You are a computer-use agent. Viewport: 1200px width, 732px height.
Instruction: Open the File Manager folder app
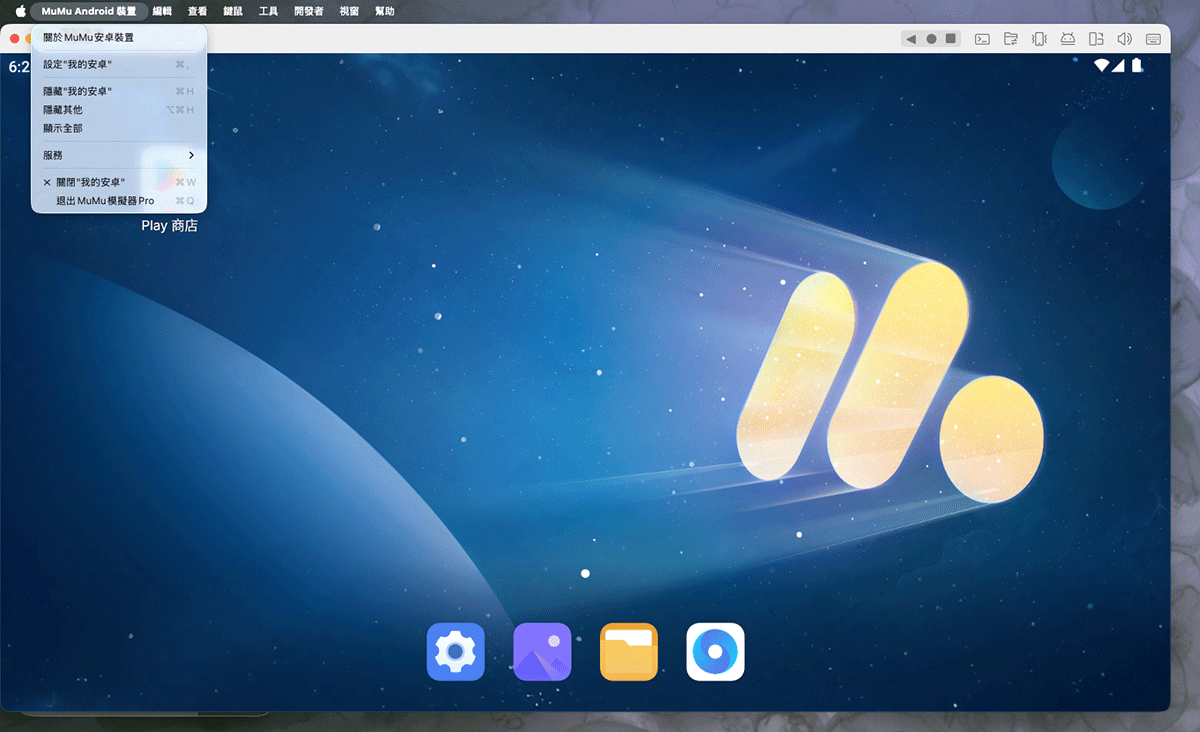pos(629,652)
